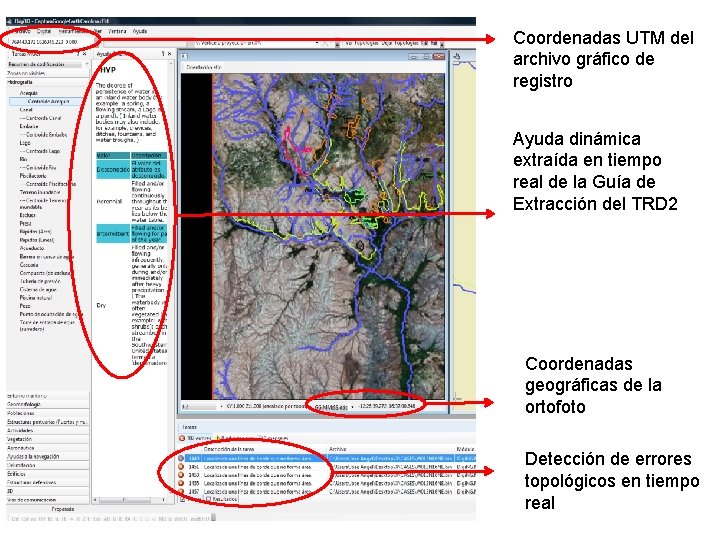
Task: Open the Resumen de codificación dropdown
Action: (86, 64)
